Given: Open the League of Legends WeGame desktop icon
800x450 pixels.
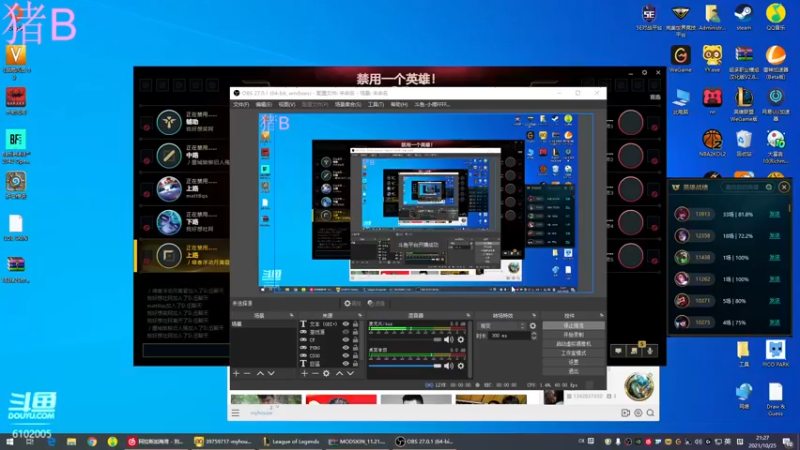Looking at the screenshot, I should click(744, 104).
